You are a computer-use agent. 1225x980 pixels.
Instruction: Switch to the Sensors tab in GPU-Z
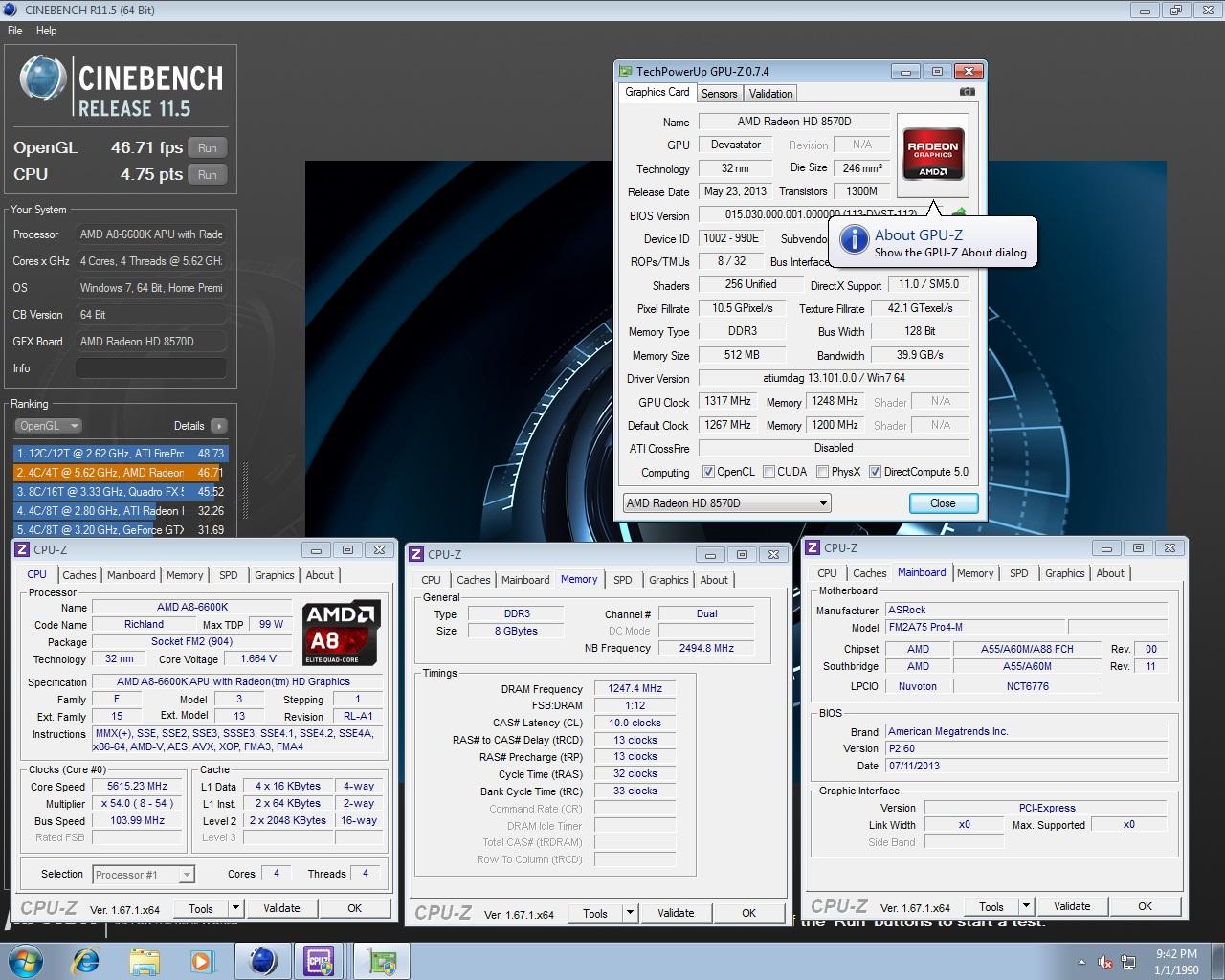[x=719, y=94]
